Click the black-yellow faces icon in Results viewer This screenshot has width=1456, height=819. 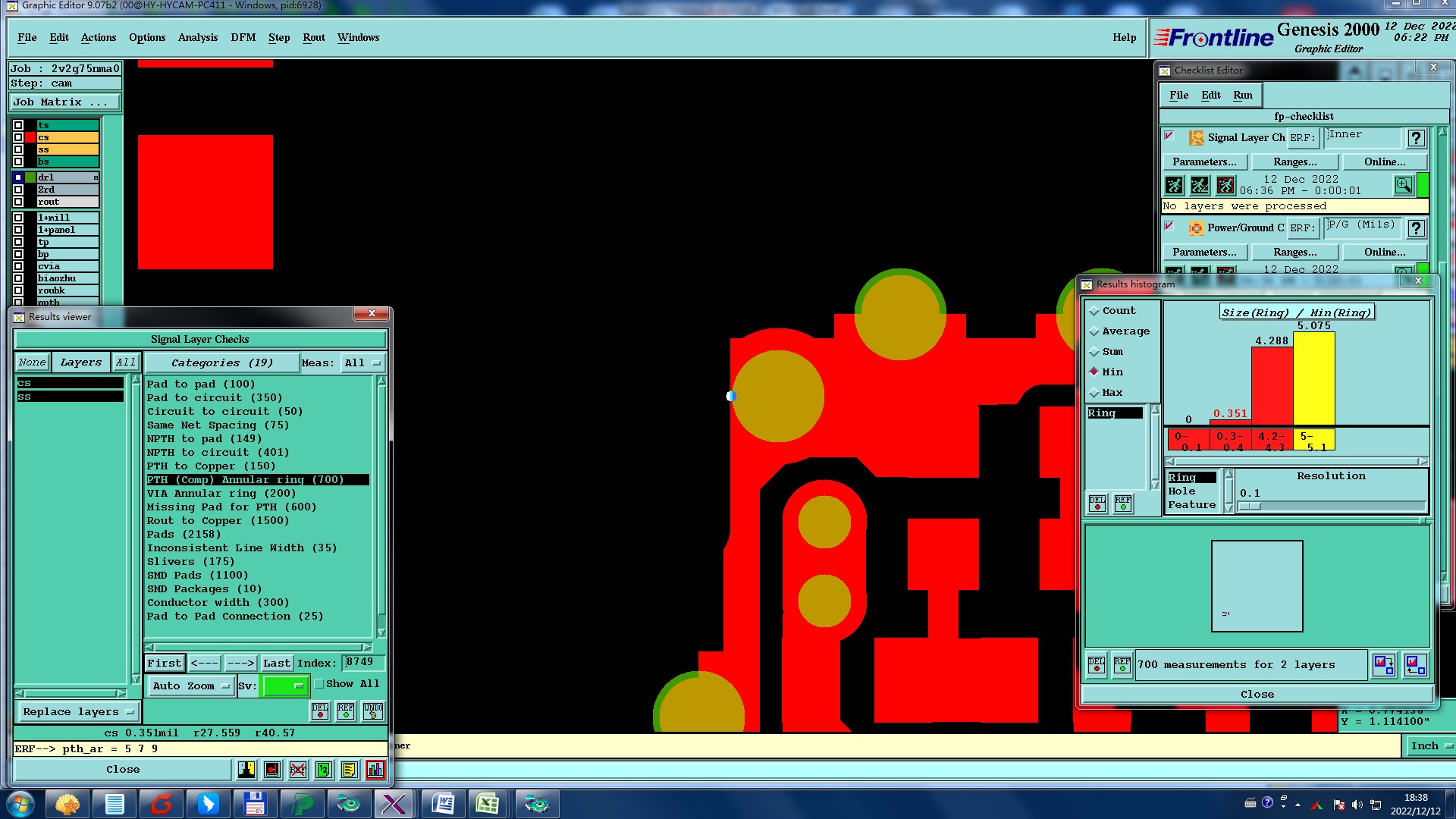246,770
